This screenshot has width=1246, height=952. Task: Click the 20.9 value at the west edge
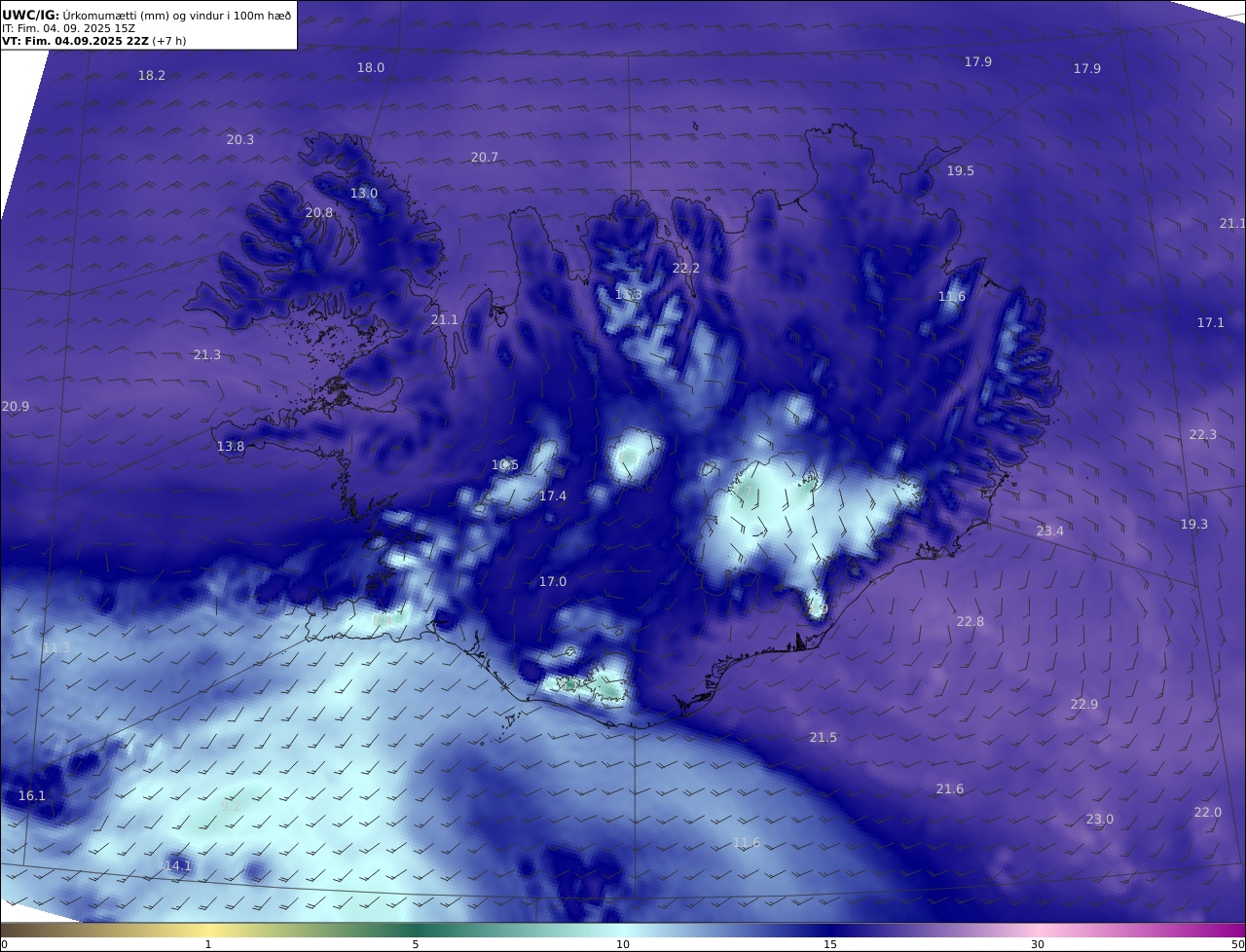point(16,406)
